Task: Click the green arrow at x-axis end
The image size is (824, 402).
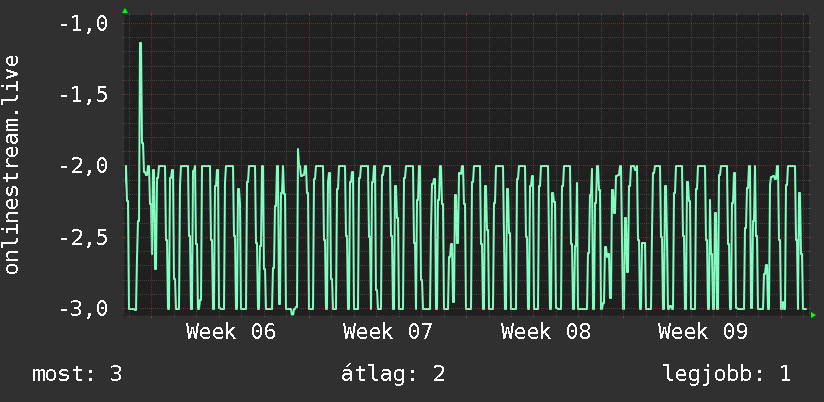Action: click(813, 315)
